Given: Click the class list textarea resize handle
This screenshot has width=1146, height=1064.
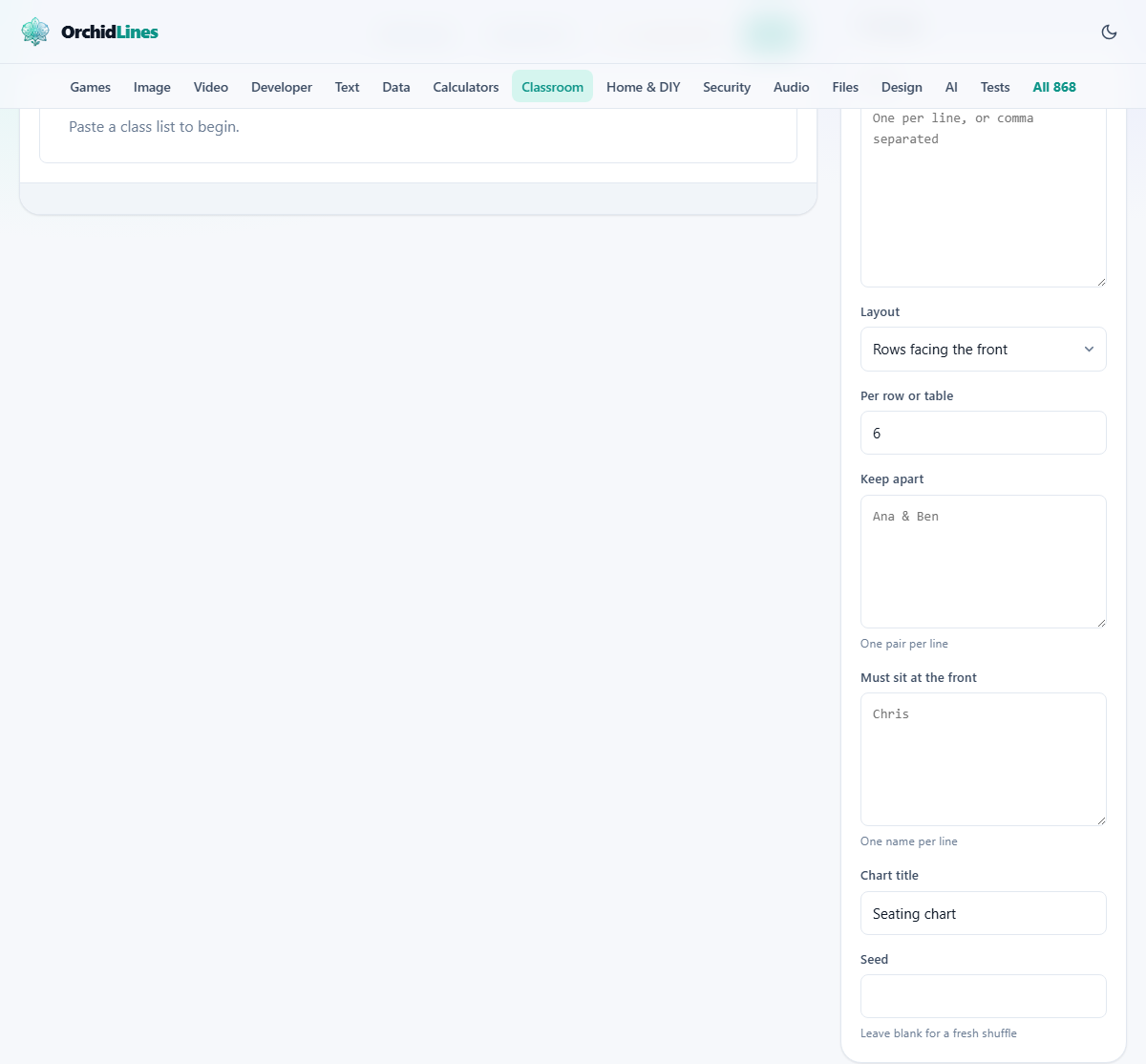Looking at the screenshot, I should [1100, 281].
